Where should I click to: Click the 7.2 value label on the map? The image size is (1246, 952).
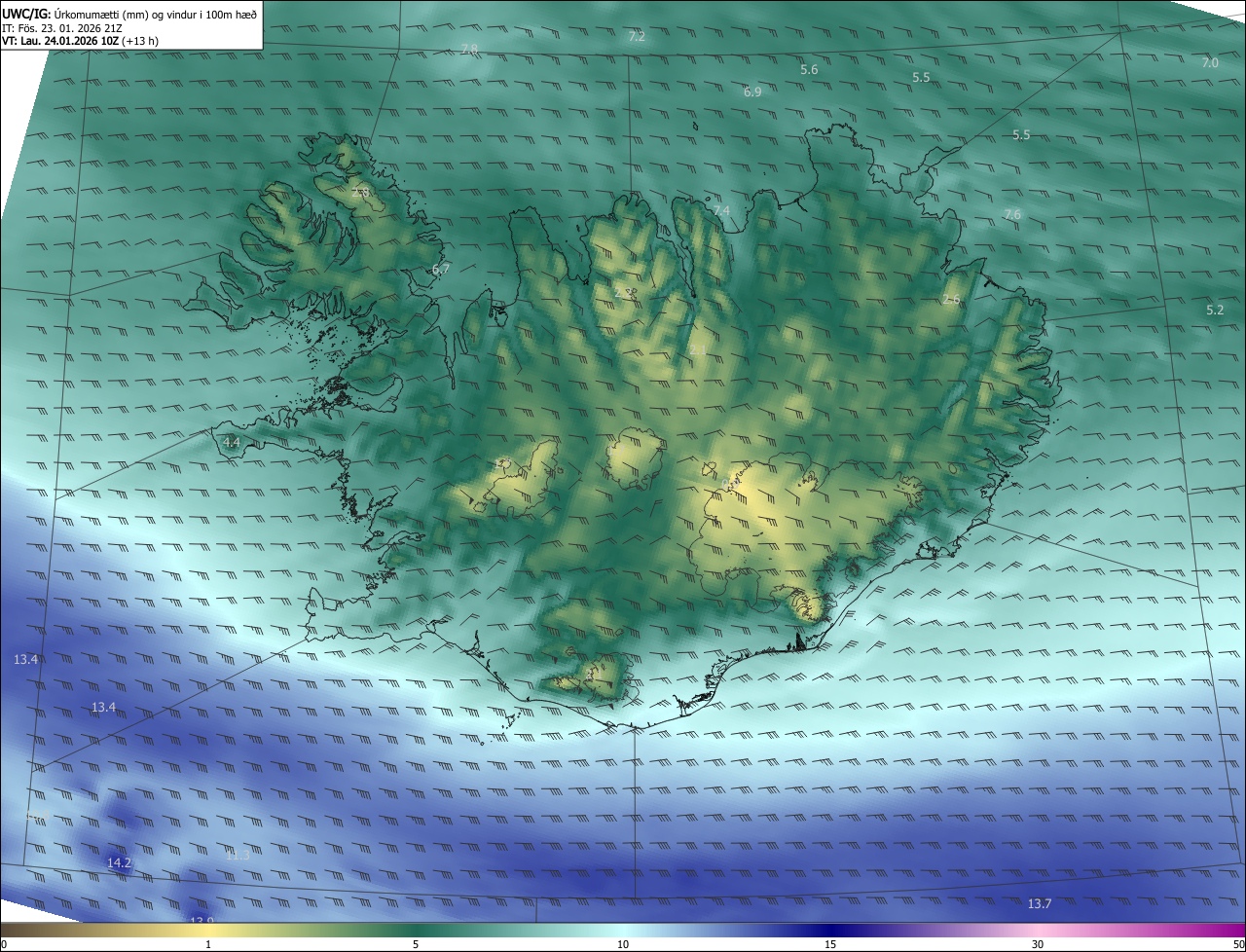[637, 36]
